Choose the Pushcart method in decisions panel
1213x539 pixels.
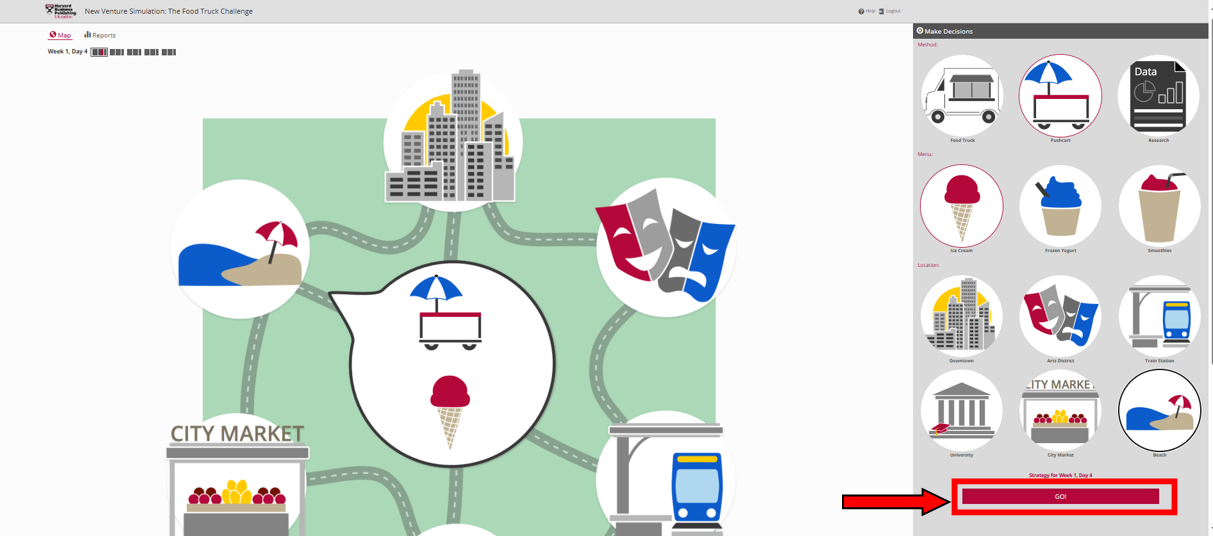[1060, 96]
